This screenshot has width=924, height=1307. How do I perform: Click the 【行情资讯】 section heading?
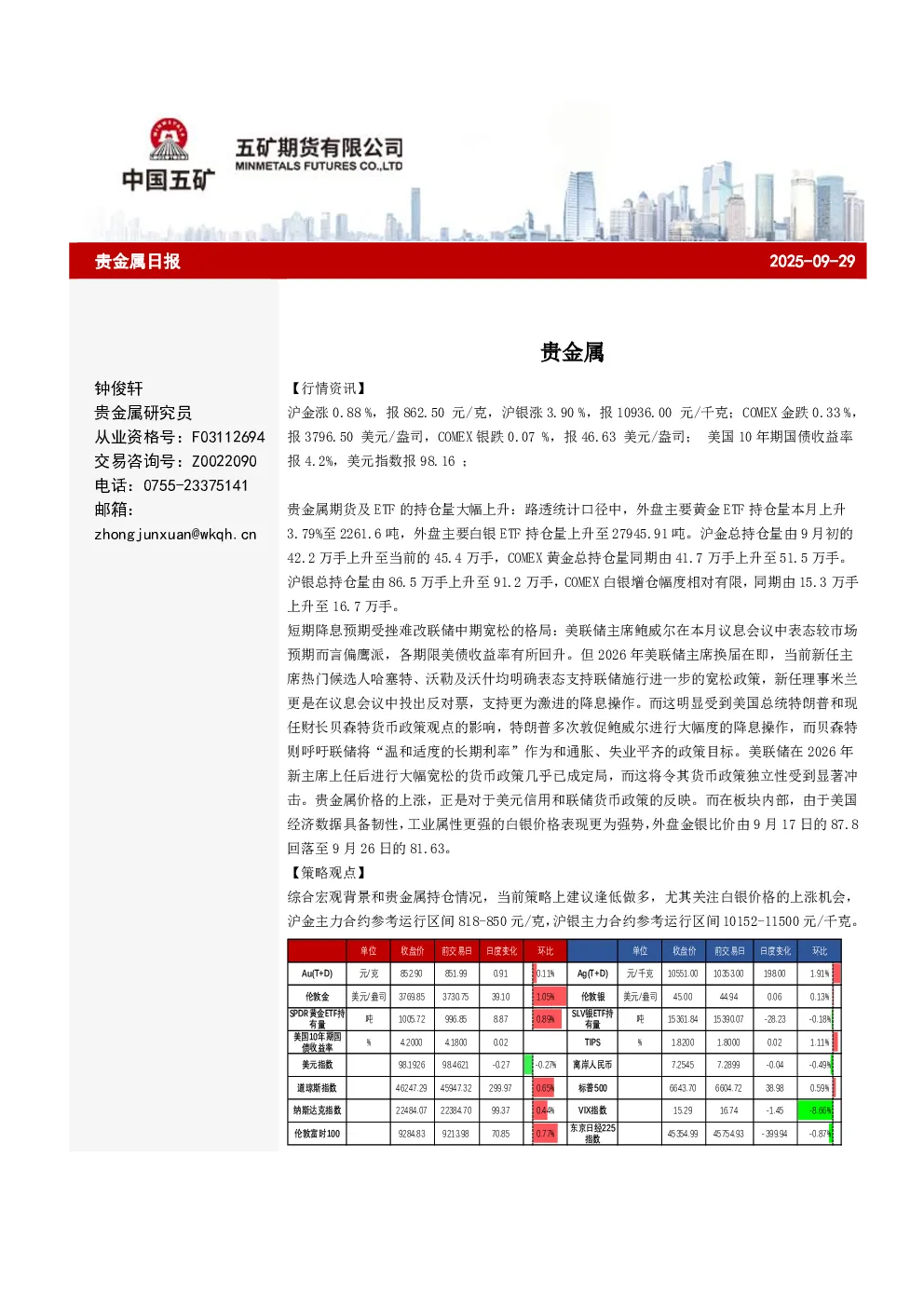pos(329,388)
